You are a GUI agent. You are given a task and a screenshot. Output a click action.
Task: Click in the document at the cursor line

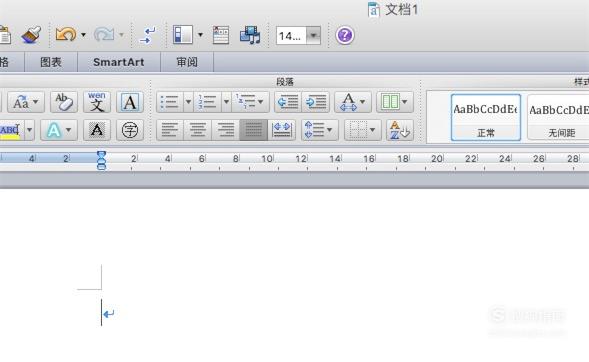[101, 312]
